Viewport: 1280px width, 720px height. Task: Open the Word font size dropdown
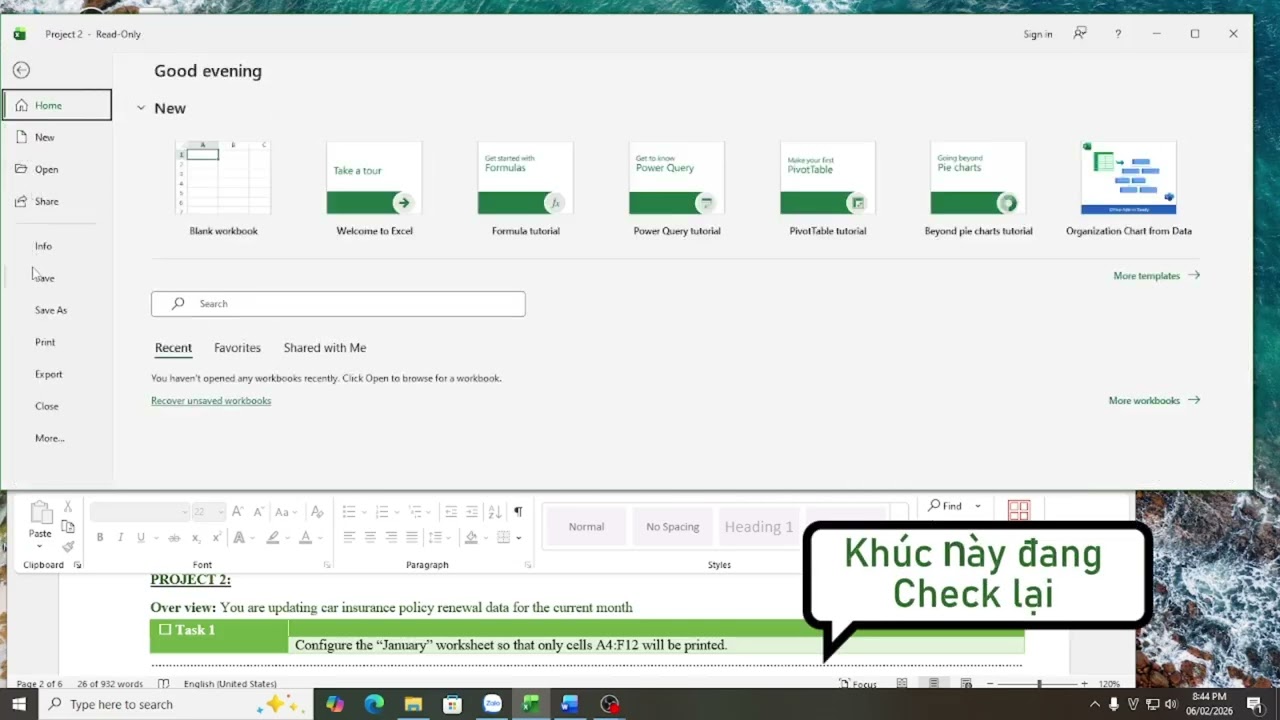tap(221, 512)
